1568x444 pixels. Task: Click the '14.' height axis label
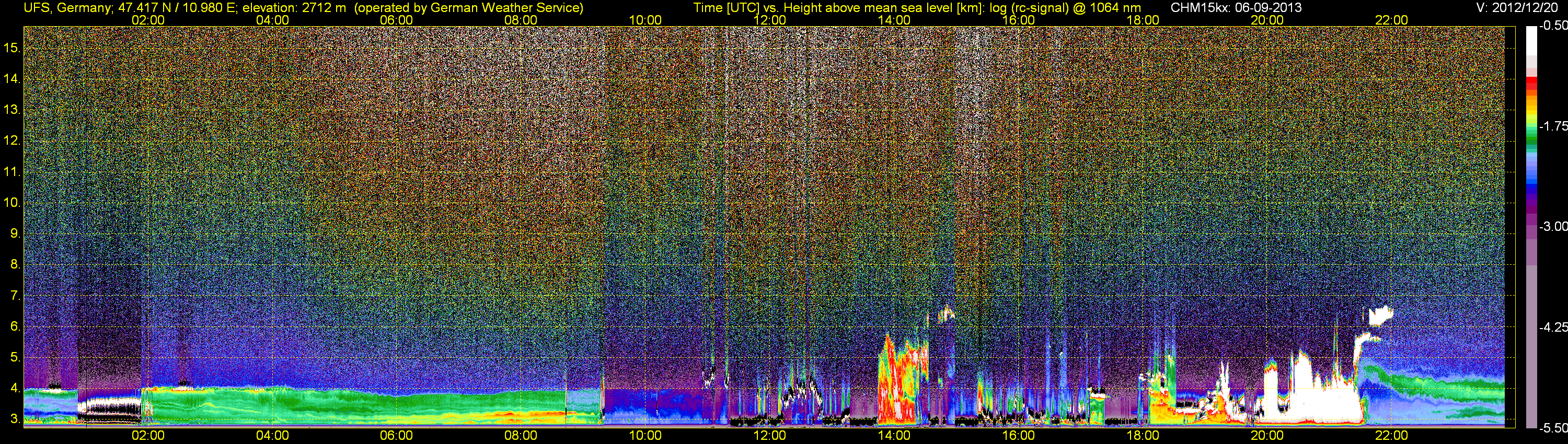pyautogui.click(x=12, y=78)
